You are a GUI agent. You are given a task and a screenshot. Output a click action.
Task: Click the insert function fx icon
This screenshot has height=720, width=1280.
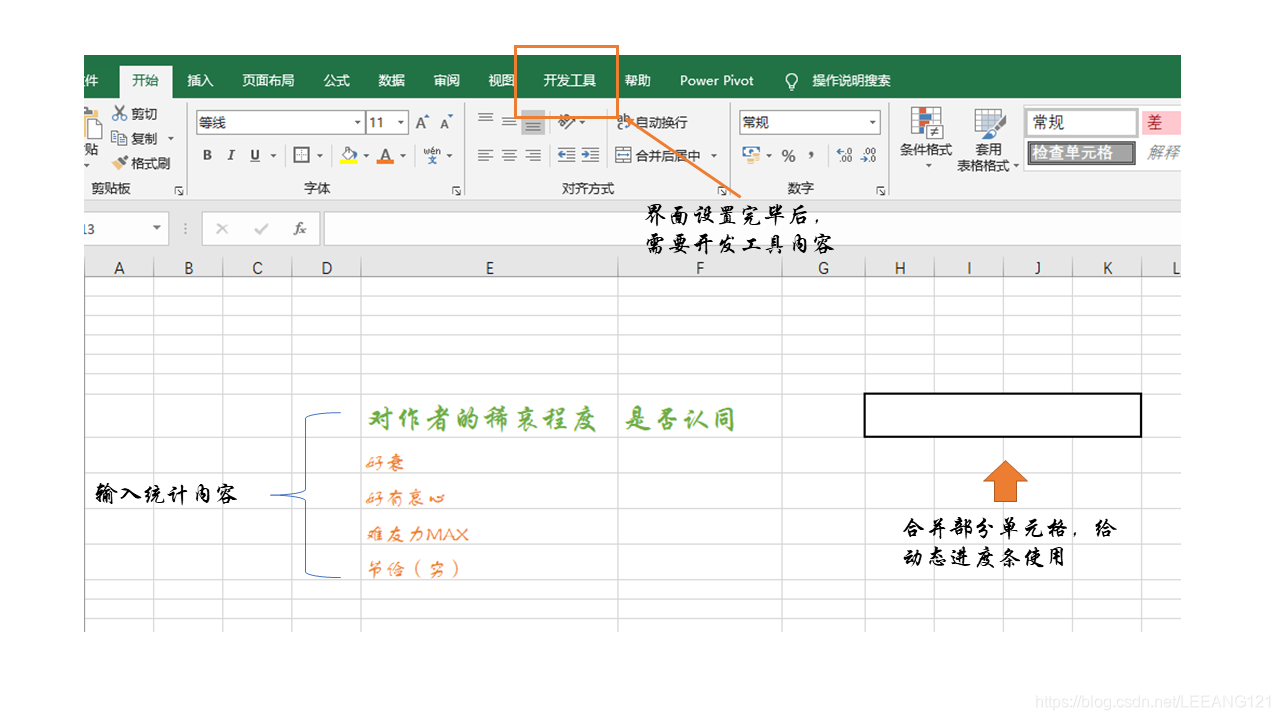(x=299, y=229)
